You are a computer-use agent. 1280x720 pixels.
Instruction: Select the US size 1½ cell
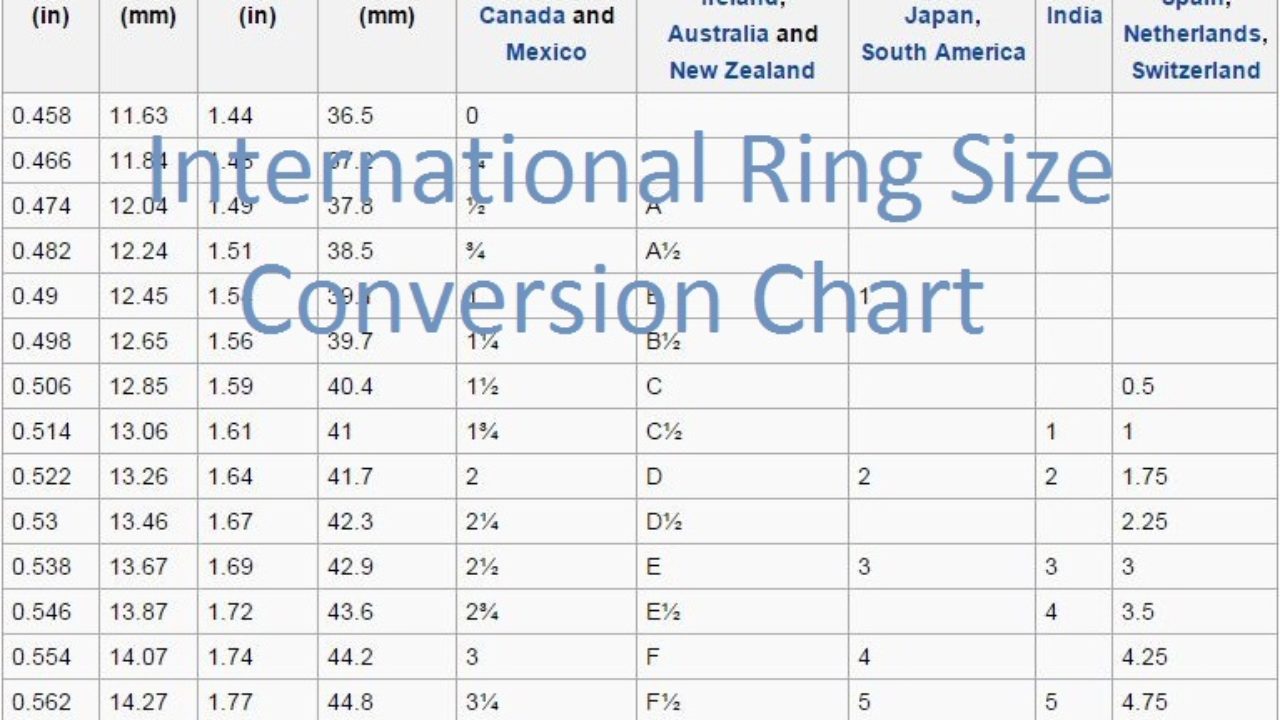pyautogui.click(x=546, y=386)
